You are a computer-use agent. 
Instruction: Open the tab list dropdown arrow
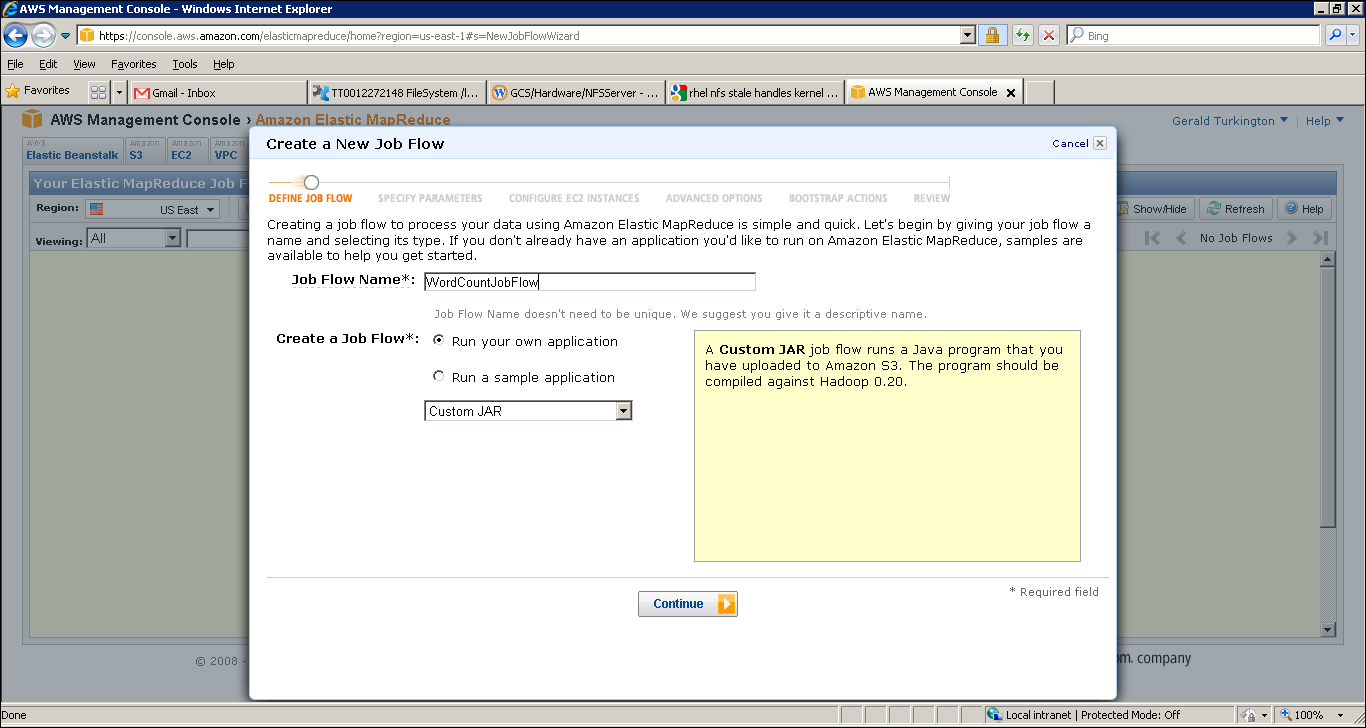pos(119,92)
